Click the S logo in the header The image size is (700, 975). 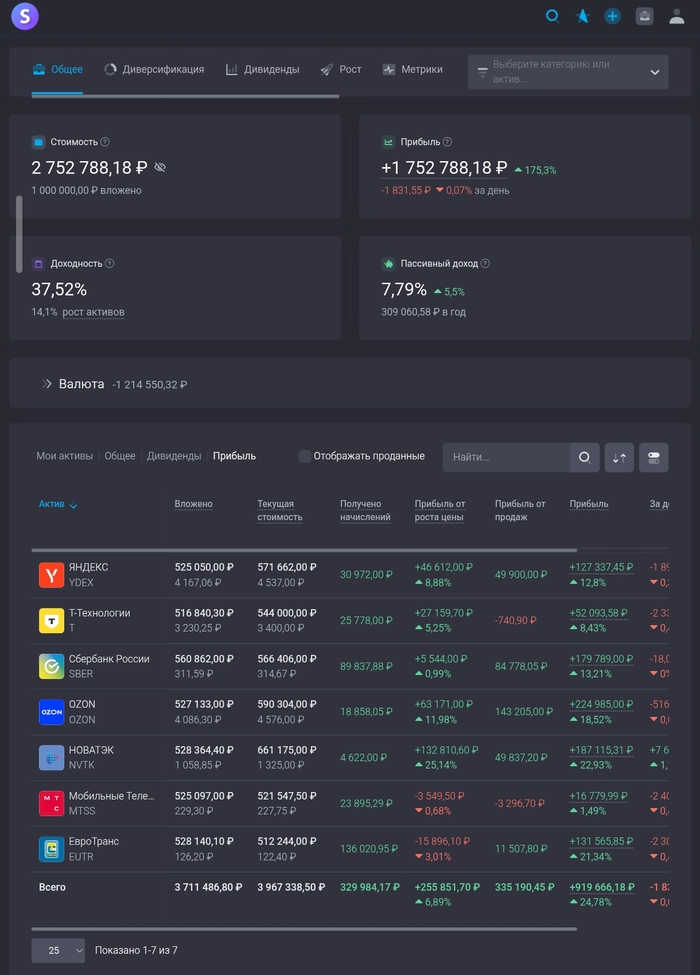[x=24, y=16]
